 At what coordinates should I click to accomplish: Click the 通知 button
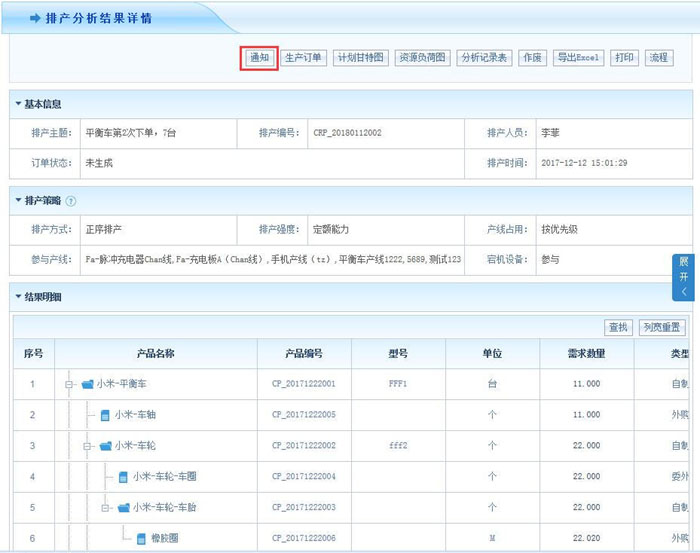pyautogui.click(x=259, y=58)
